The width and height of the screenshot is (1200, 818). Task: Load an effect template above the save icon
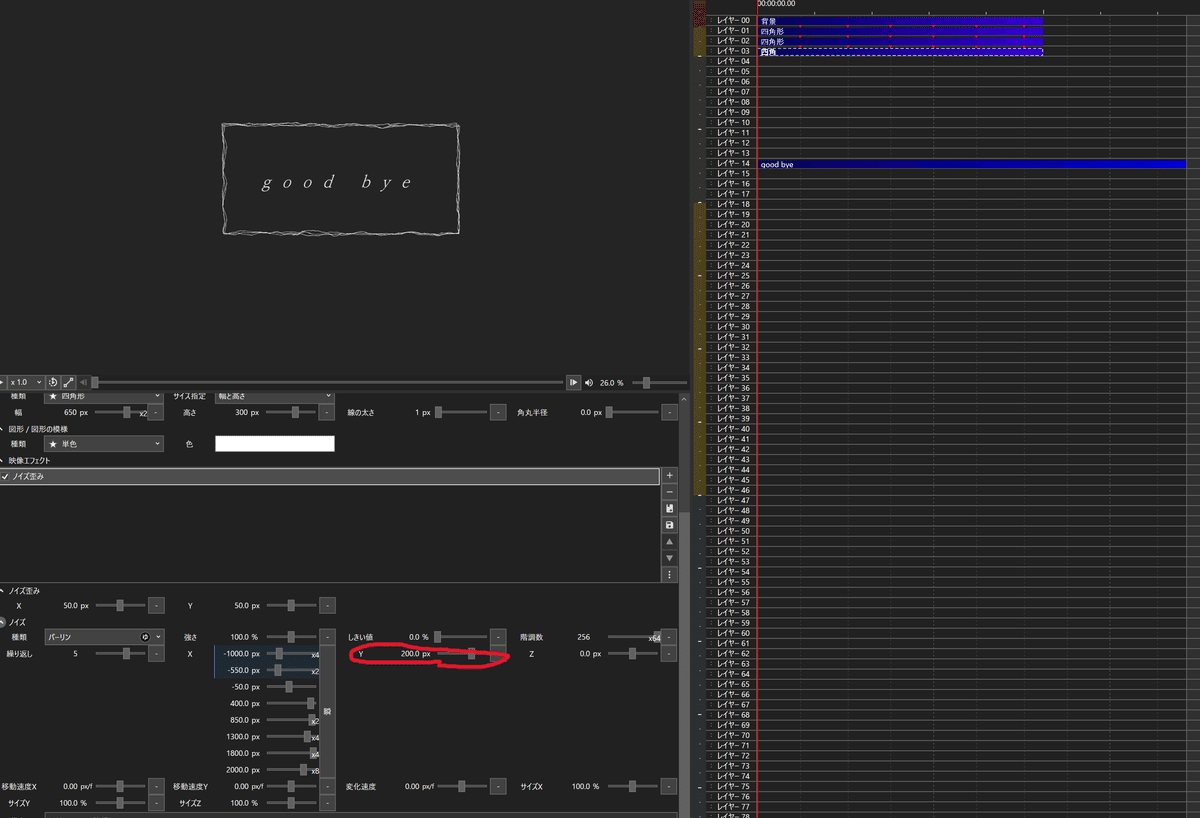(x=669, y=508)
